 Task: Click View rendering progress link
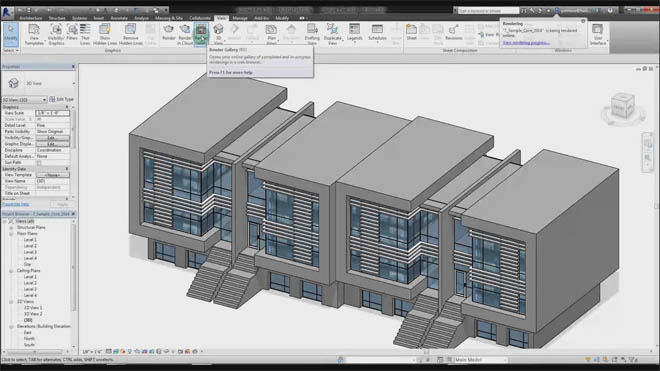click(x=526, y=43)
